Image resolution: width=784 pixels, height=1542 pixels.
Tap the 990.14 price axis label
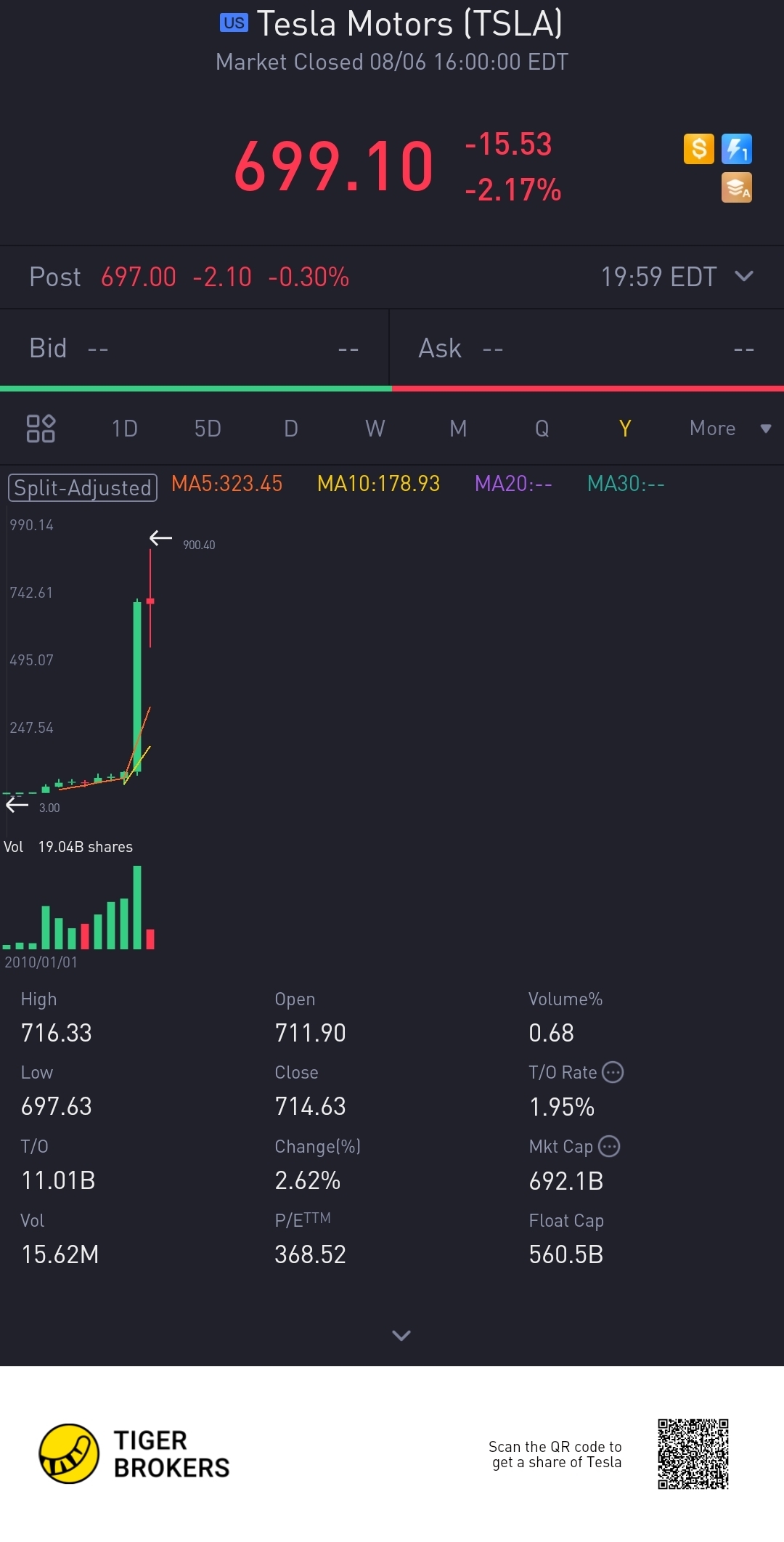point(31,525)
